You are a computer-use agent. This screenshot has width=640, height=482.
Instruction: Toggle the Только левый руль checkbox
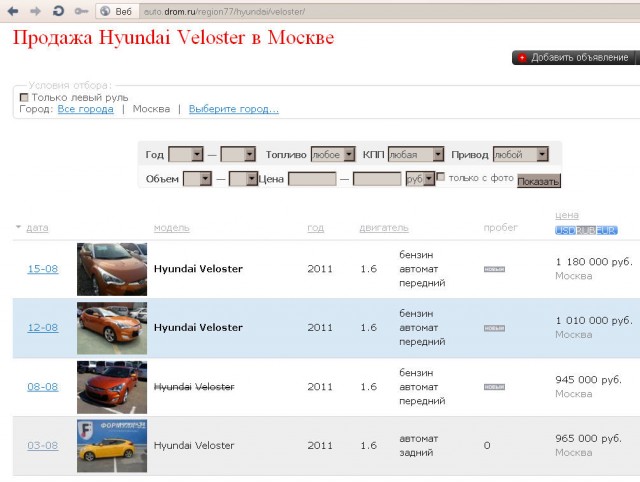(24, 98)
